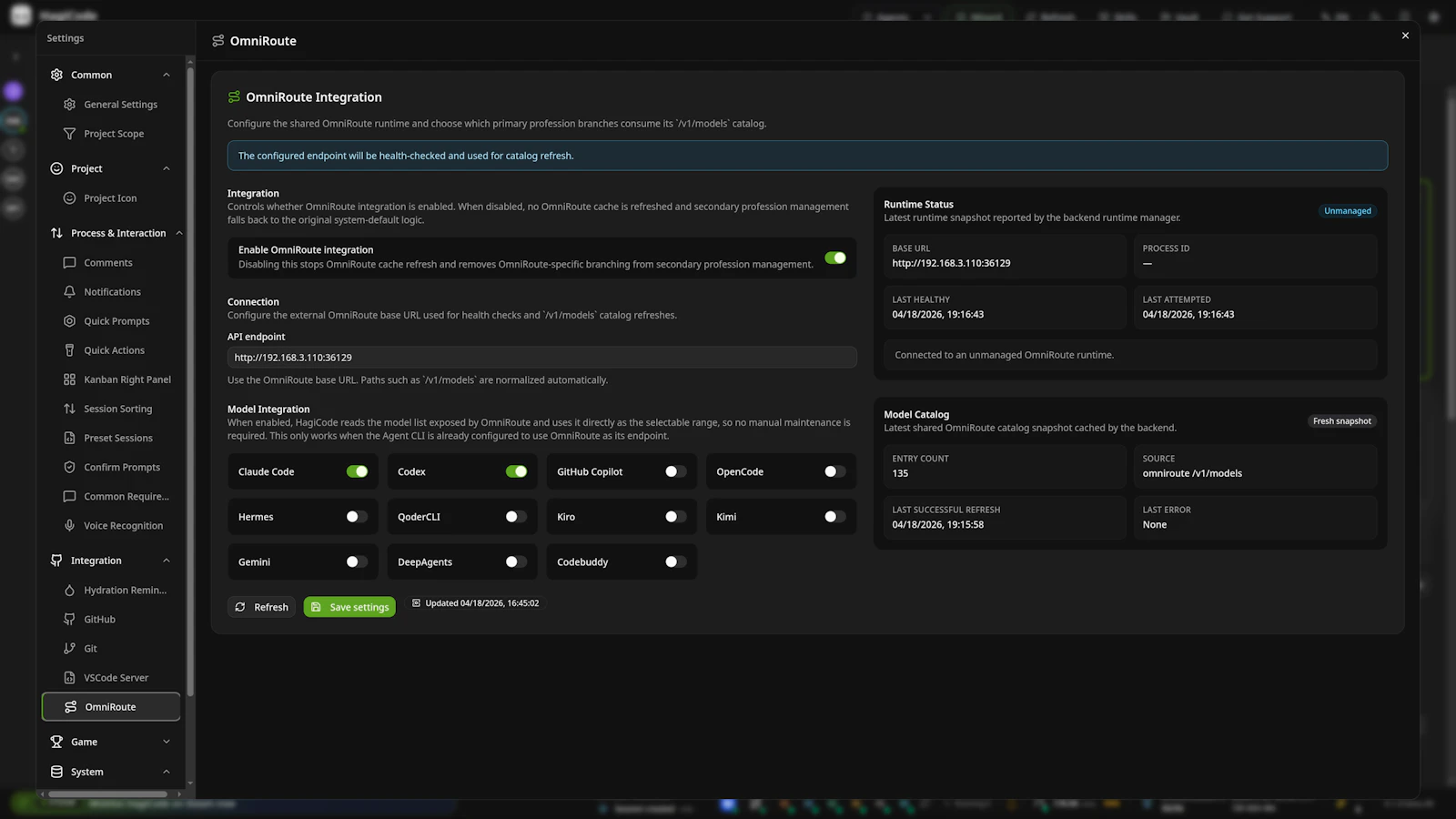Turn off the Claude Code model toggle
Viewport: 1456px width, 819px height.
[x=358, y=471]
